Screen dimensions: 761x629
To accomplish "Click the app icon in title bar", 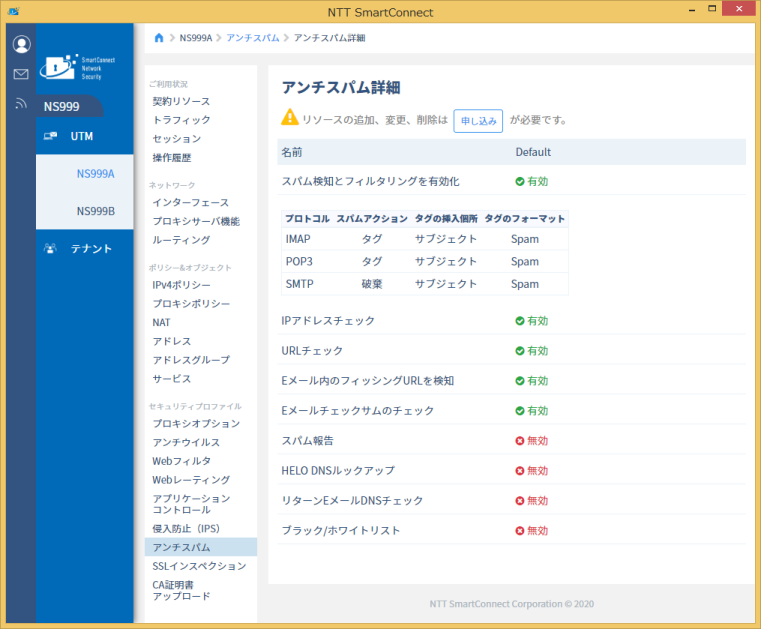I will coord(13,11).
